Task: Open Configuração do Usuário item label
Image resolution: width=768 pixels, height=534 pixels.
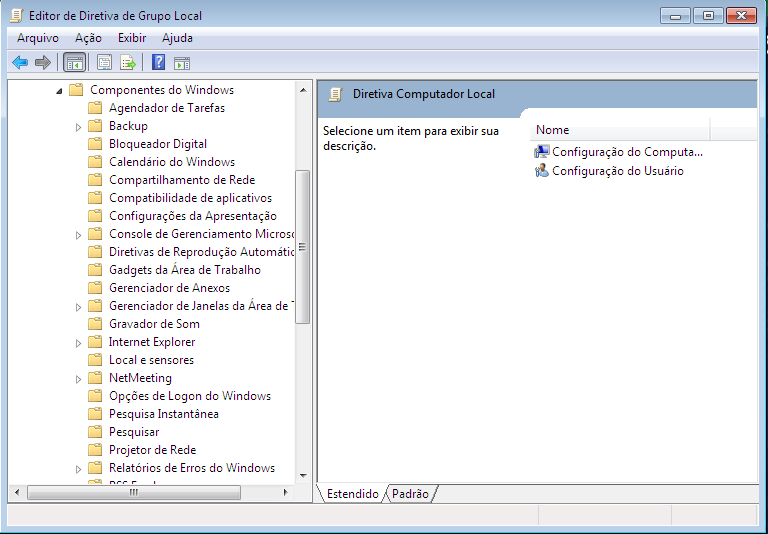Action: 618,171
